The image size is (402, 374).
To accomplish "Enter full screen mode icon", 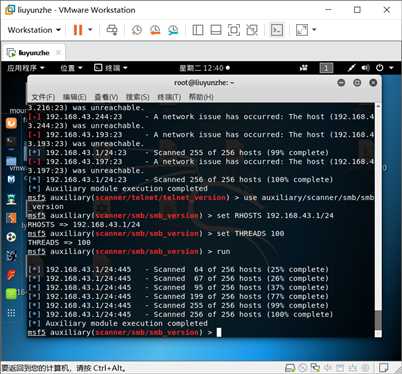I will tap(234, 30).
